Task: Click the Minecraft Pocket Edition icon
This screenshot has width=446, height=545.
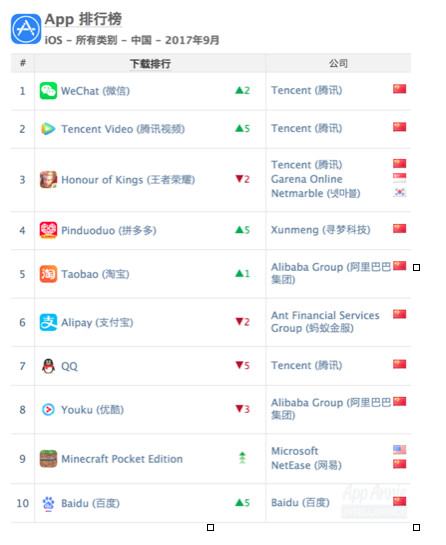Action: [48, 459]
